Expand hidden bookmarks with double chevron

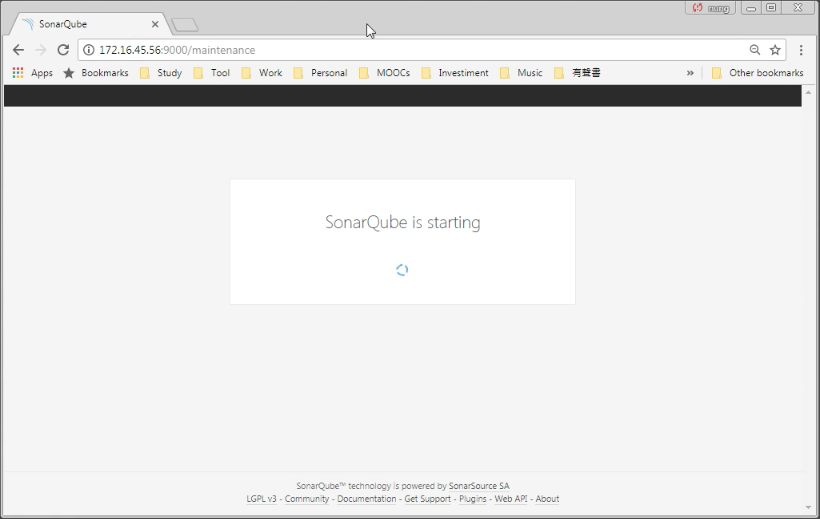pos(690,73)
